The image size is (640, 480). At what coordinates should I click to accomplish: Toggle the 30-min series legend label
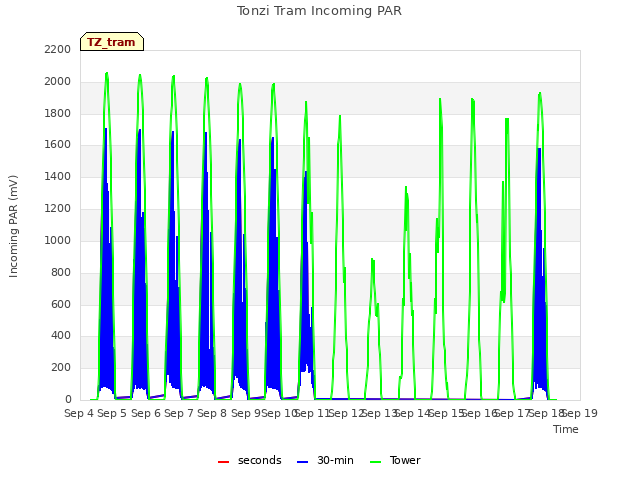[335, 460]
